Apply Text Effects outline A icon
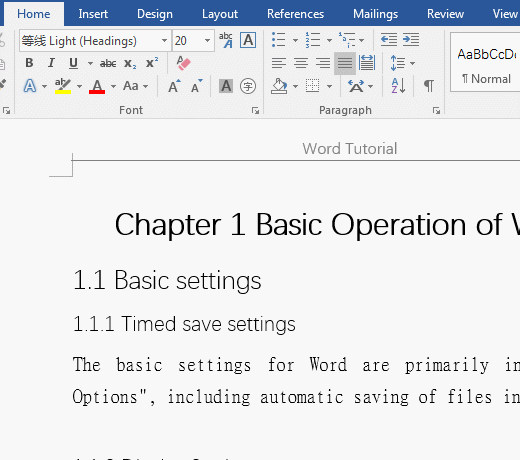 pyautogui.click(x=30, y=86)
